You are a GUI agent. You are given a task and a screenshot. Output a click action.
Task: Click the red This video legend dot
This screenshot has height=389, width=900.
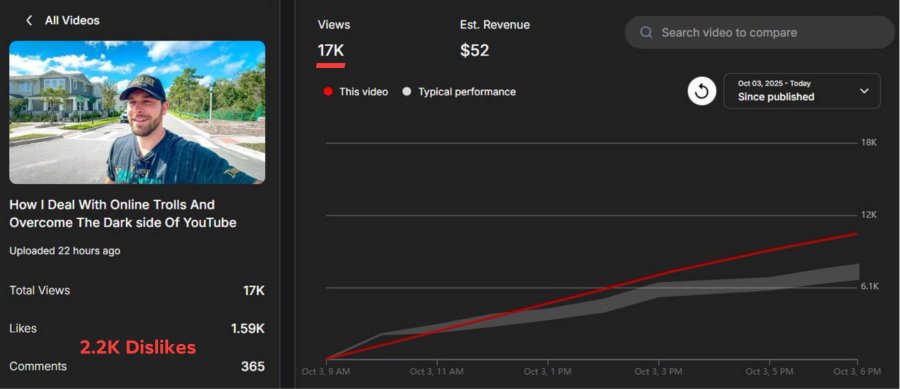(328, 92)
